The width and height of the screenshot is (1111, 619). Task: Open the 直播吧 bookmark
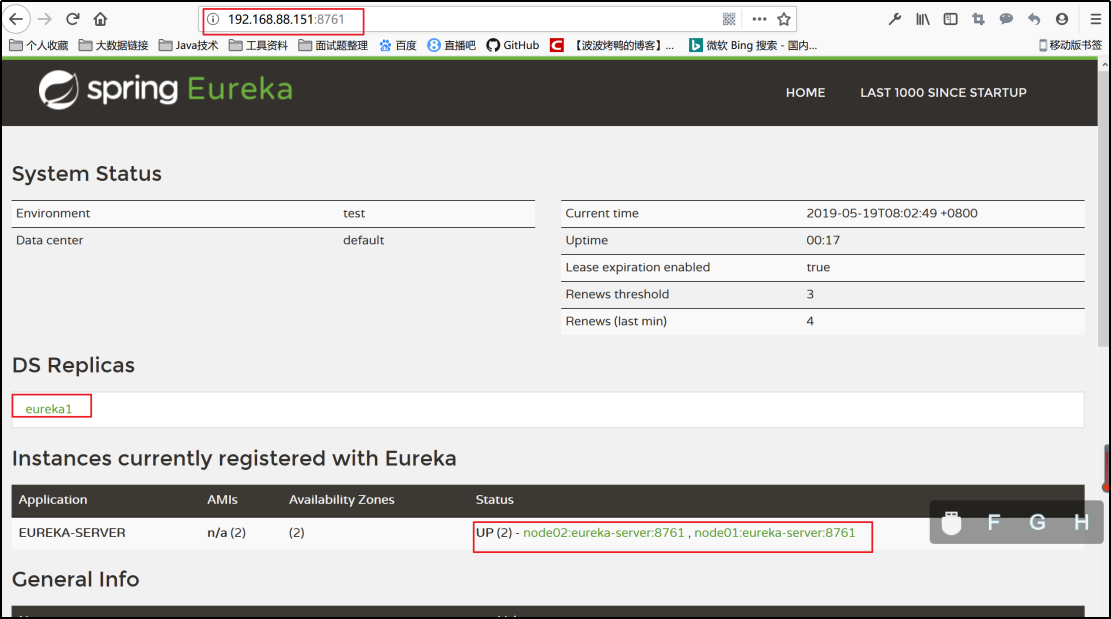pos(451,45)
